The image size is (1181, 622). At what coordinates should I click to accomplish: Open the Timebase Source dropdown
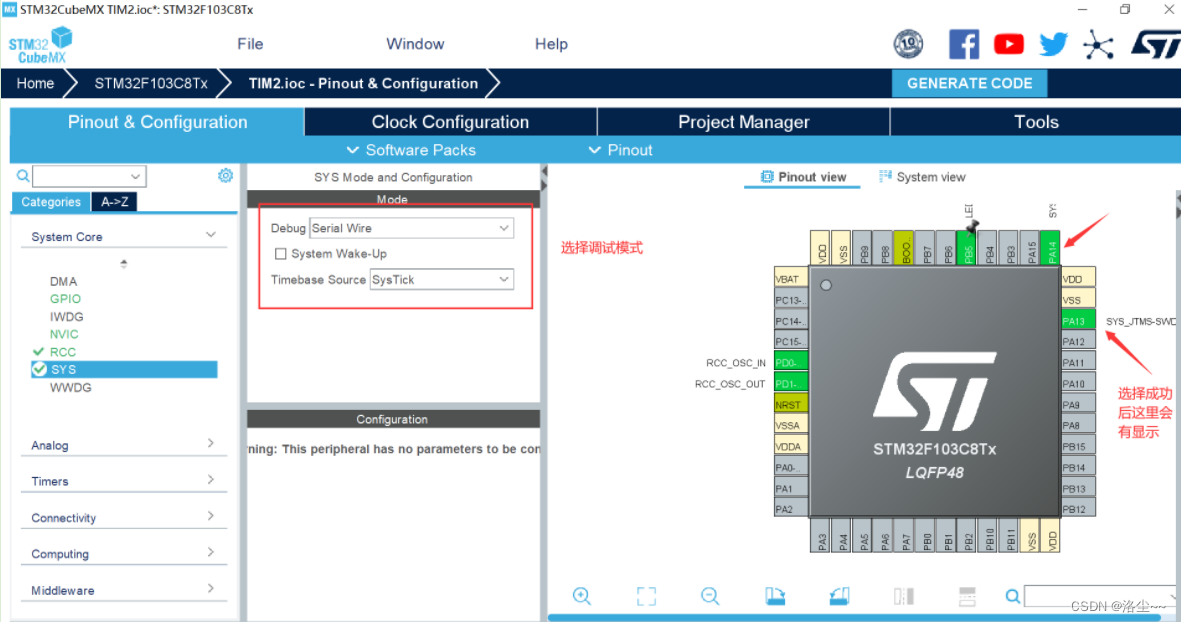(x=441, y=279)
